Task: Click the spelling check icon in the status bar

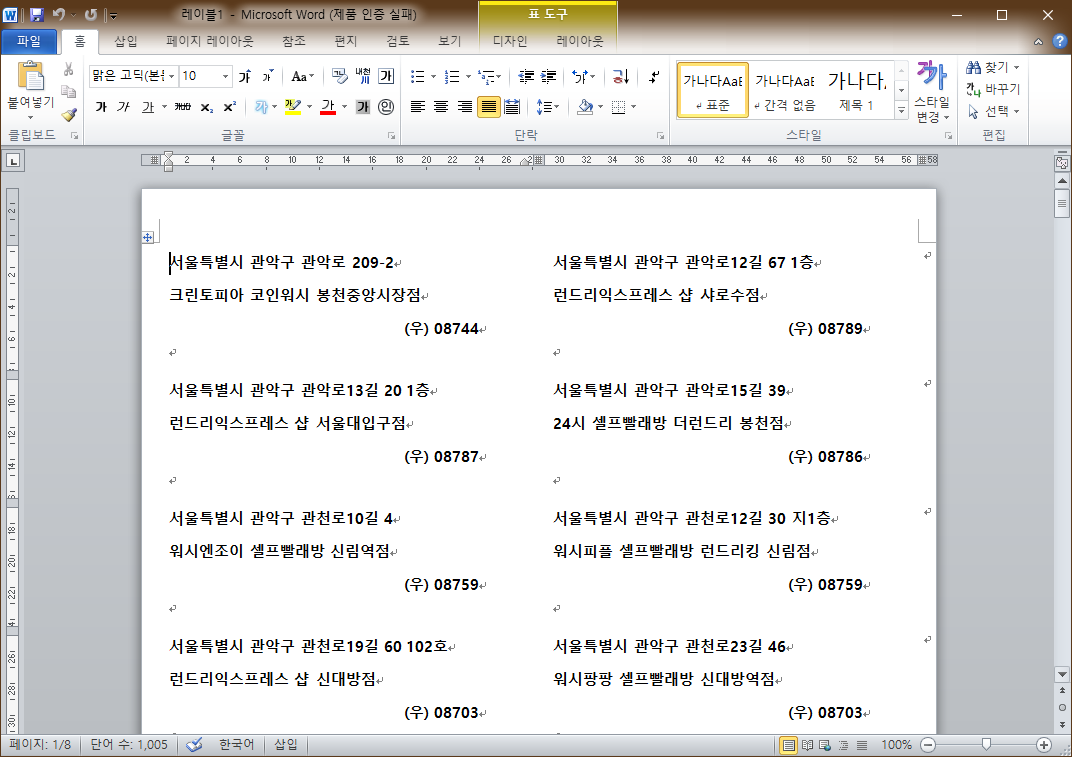Action: coord(194,745)
